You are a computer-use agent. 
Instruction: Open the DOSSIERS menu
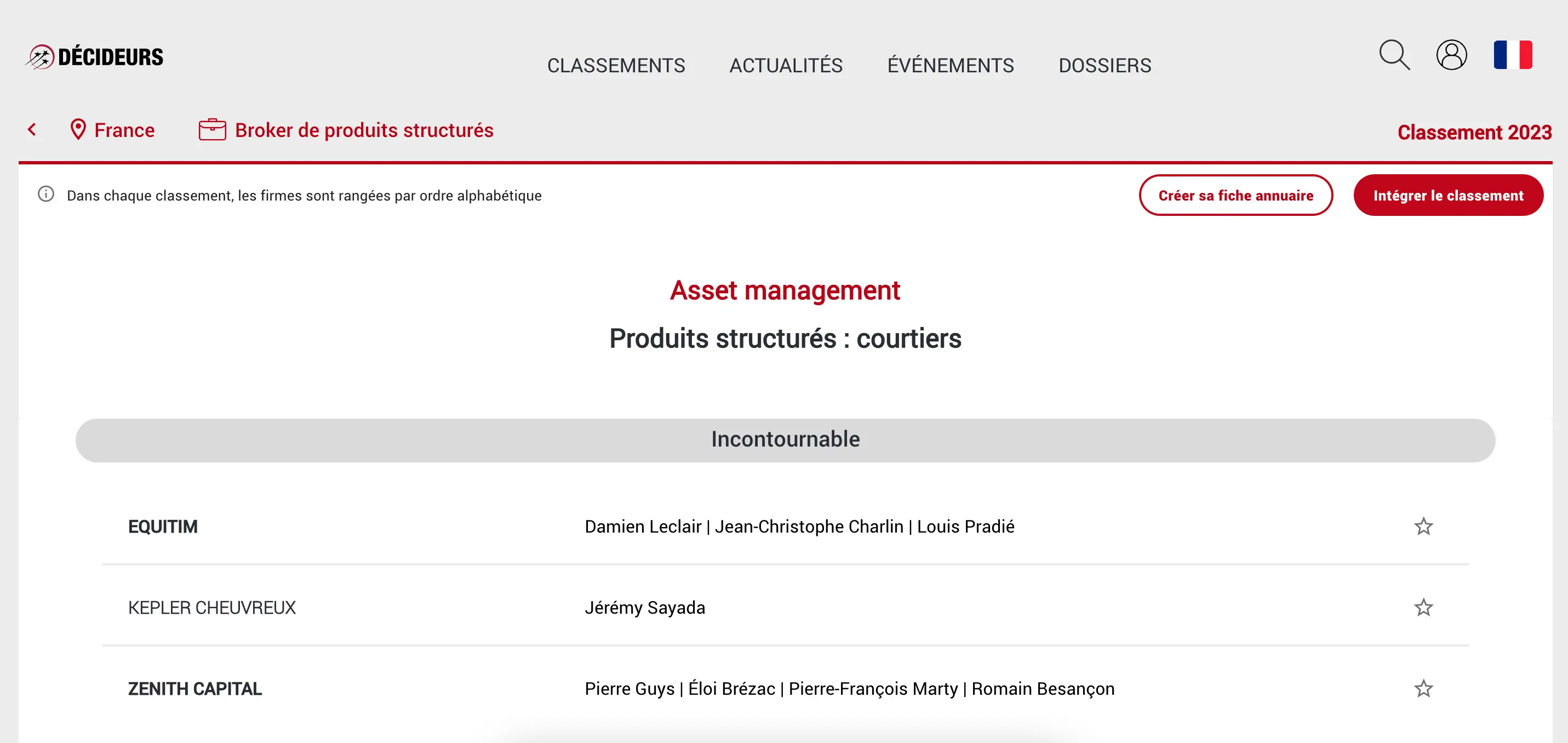[1105, 65]
